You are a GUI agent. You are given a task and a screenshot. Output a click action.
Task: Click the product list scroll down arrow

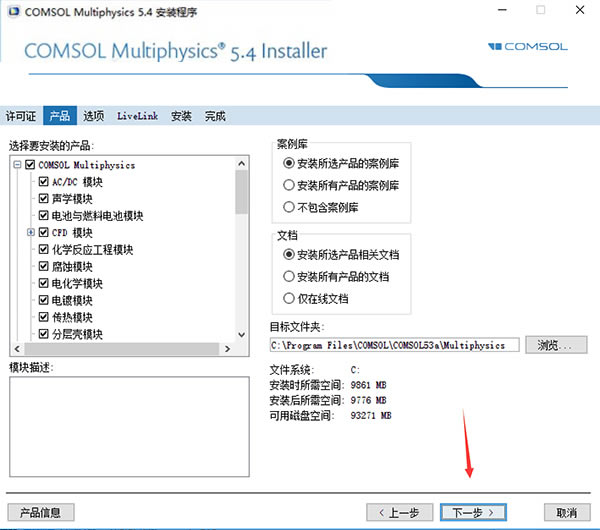(241, 335)
